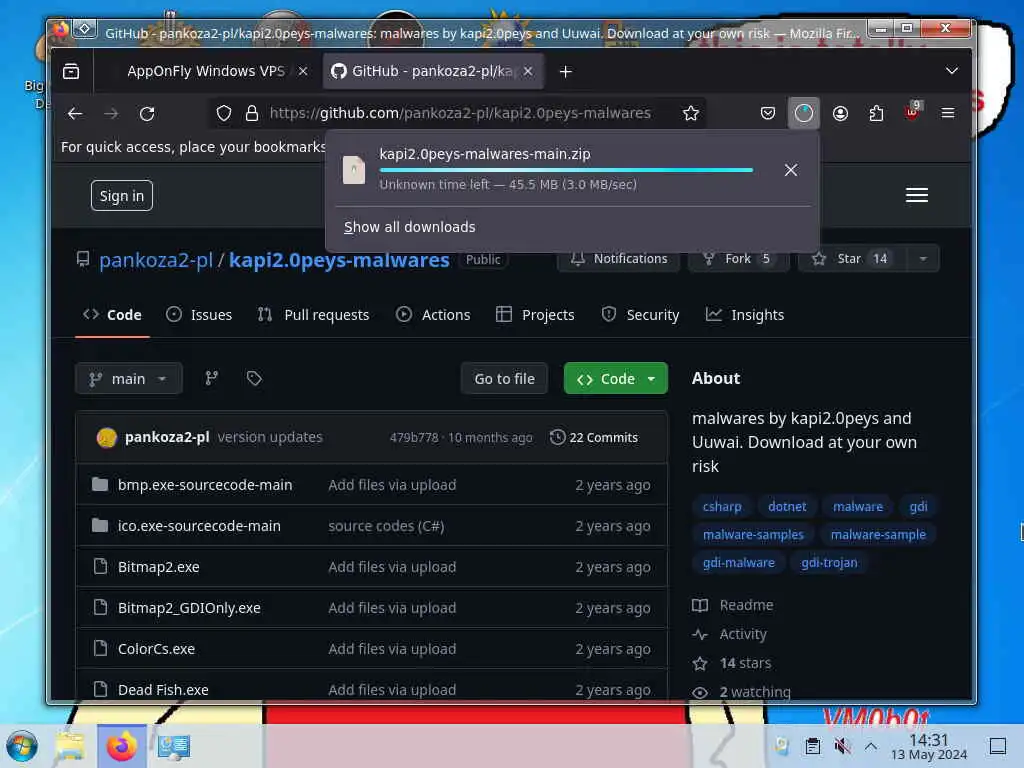Expand hidden system tray icons chevron
The width and height of the screenshot is (1024, 768).
tap(871, 746)
